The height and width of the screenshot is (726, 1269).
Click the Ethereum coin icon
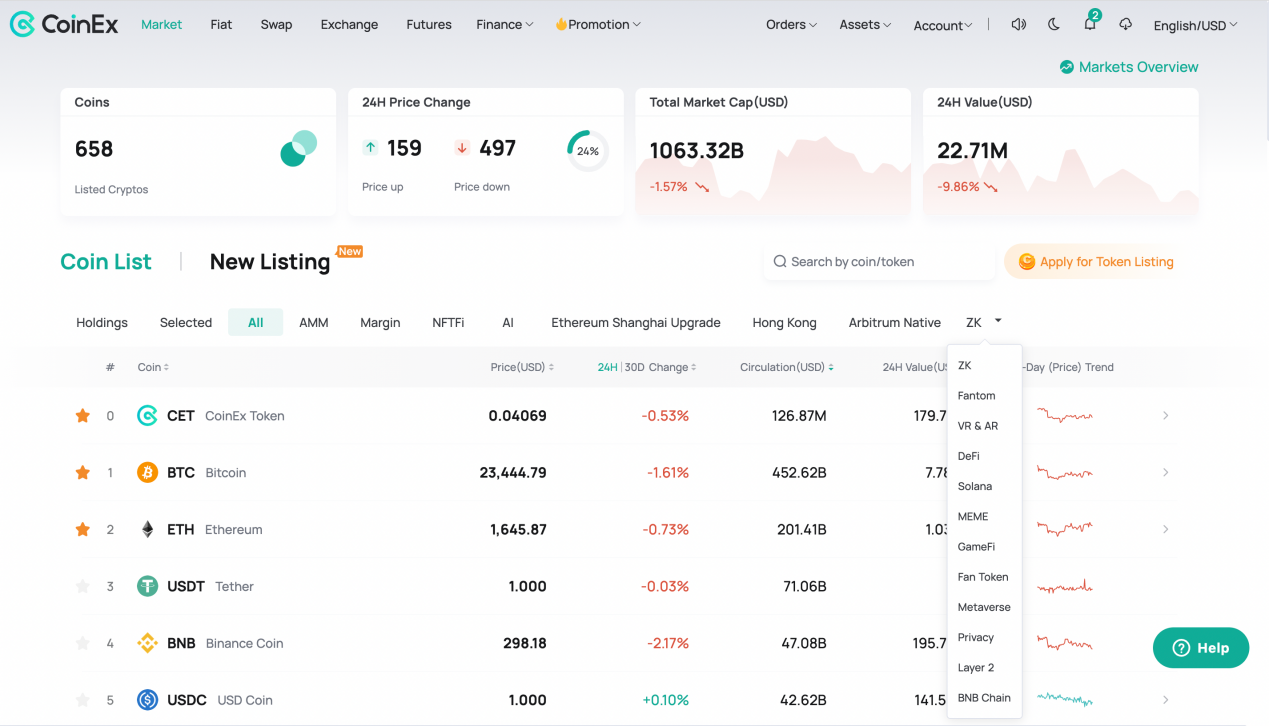(147, 530)
